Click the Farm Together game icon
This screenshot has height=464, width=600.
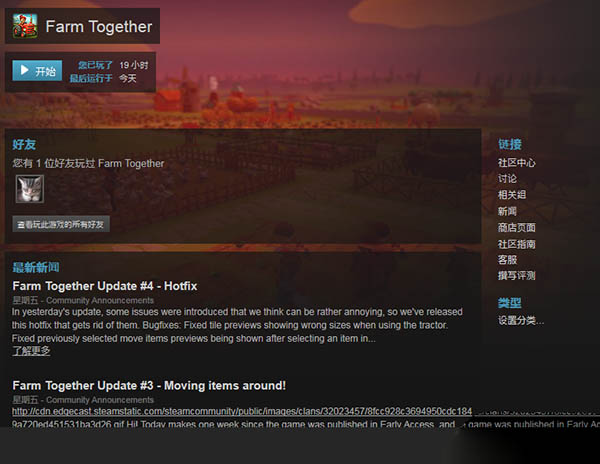pos(25,26)
